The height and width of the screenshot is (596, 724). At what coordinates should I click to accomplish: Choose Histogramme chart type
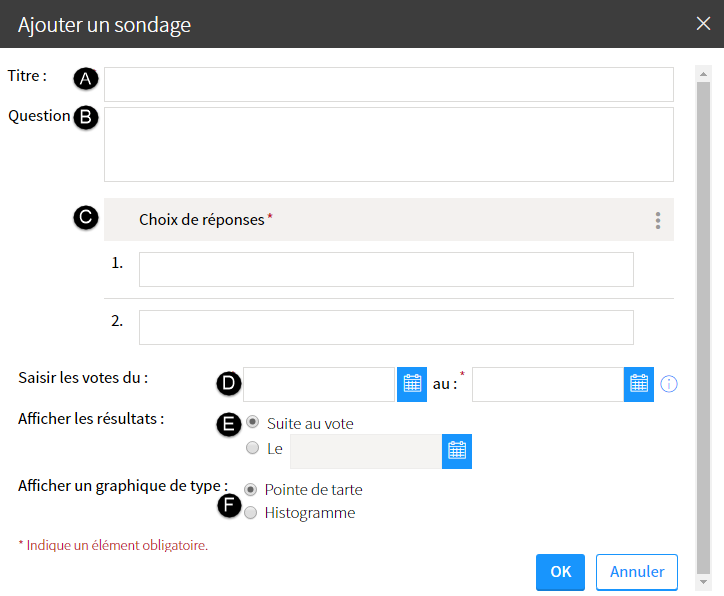[250, 512]
